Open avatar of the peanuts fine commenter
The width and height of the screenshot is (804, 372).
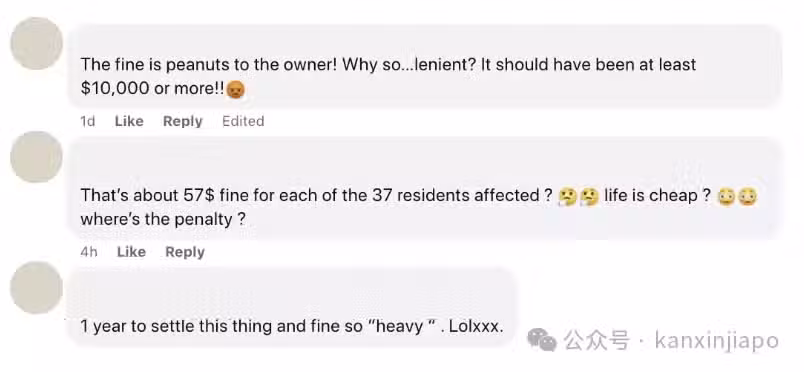(36, 43)
